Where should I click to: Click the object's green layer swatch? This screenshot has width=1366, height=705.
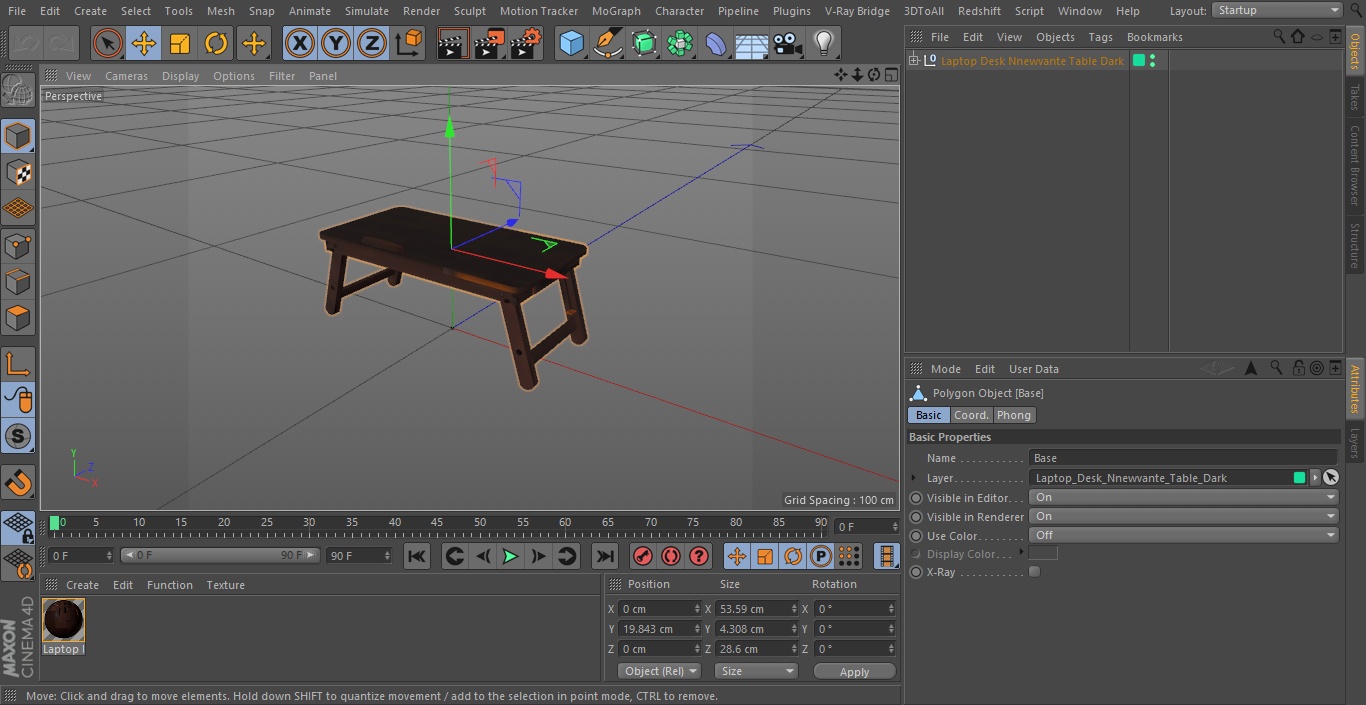point(1138,61)
